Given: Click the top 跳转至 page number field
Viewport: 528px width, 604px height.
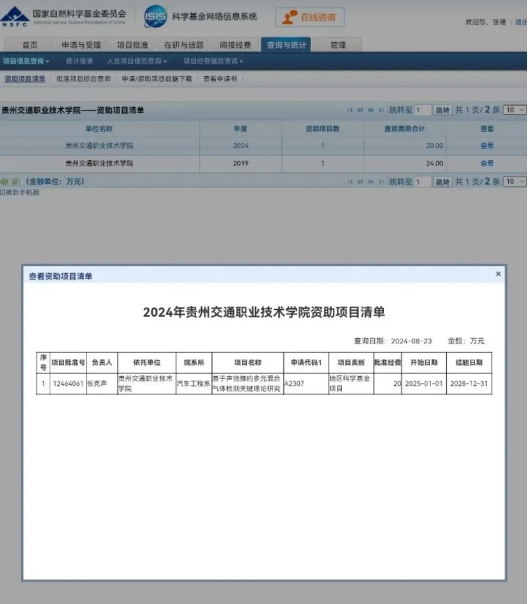Looking at the screenshot, I should click(x=422, y=110).
